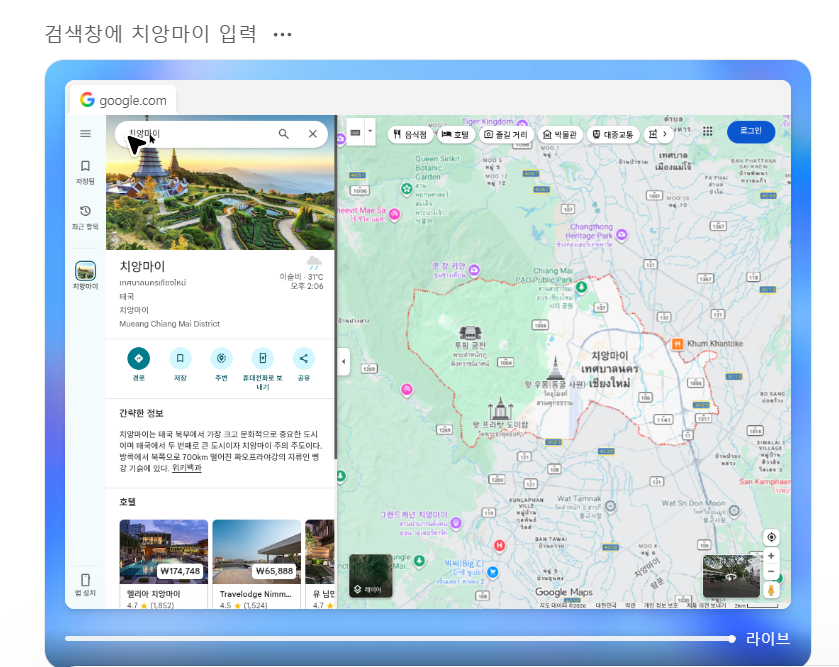839x667 pixels.
Task: Open the Layers (레이어) map tile
Action: [x=371, y=576]
